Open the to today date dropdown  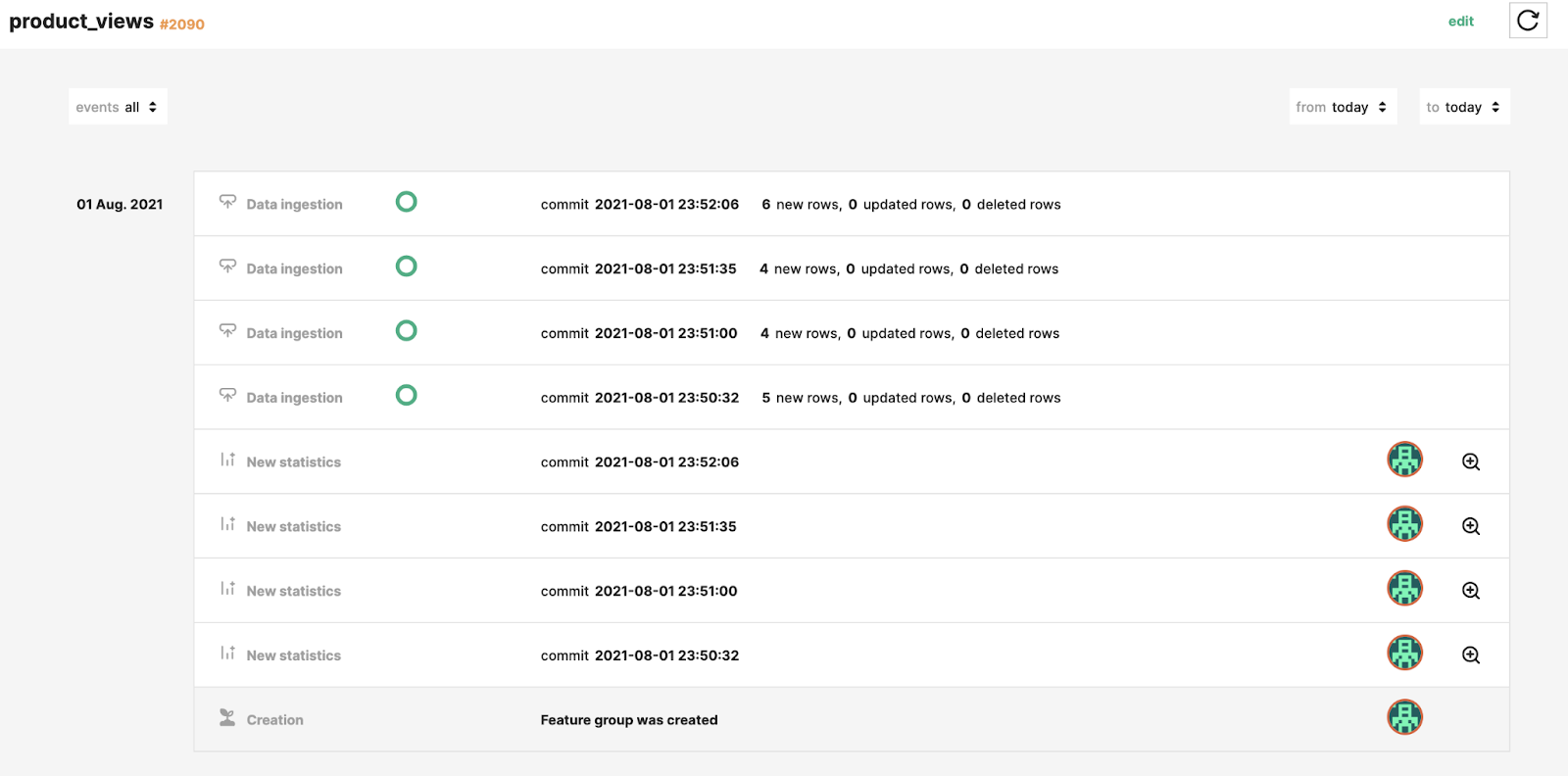click(x=1464, y=107)
